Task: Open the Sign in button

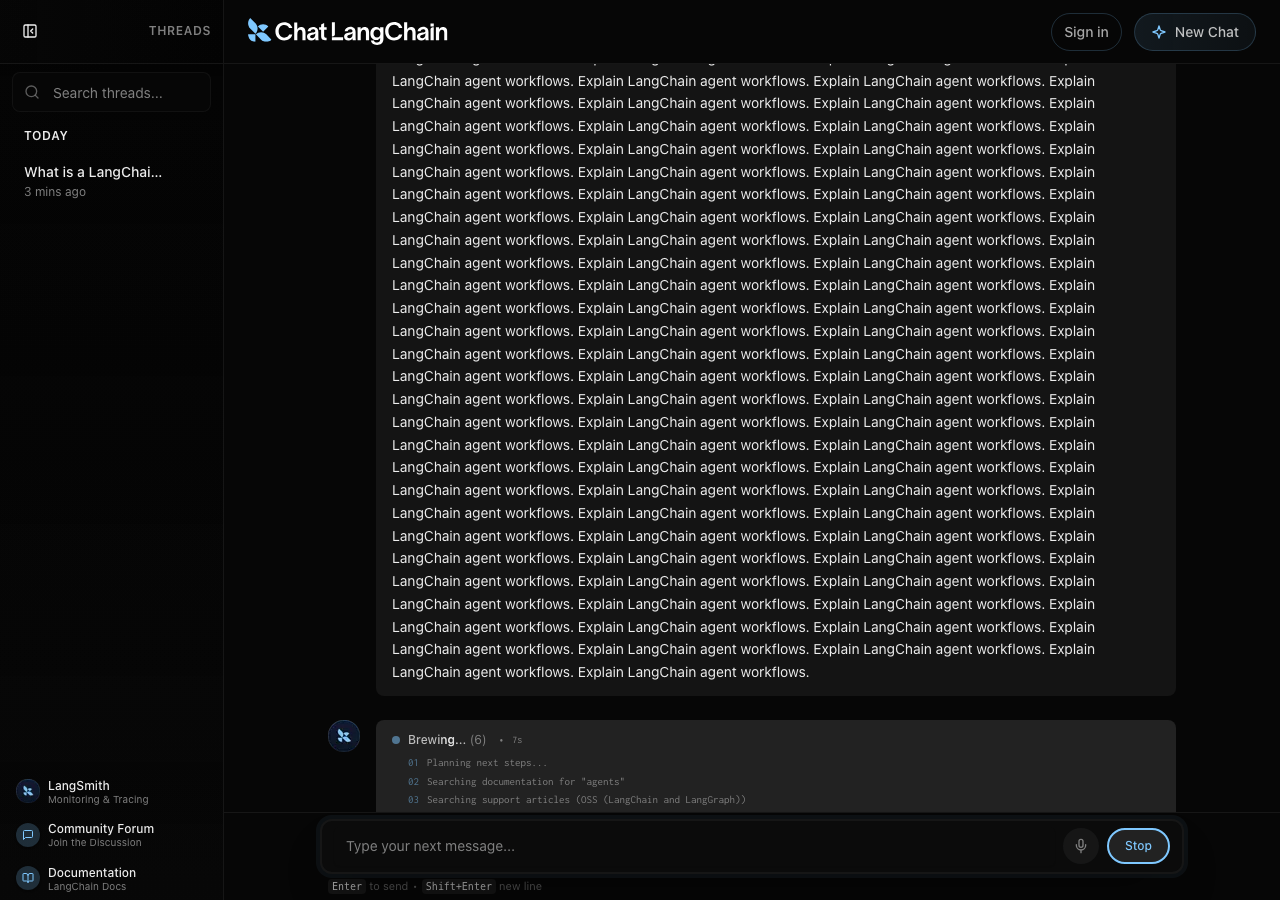Action: tap(1086, 32)
